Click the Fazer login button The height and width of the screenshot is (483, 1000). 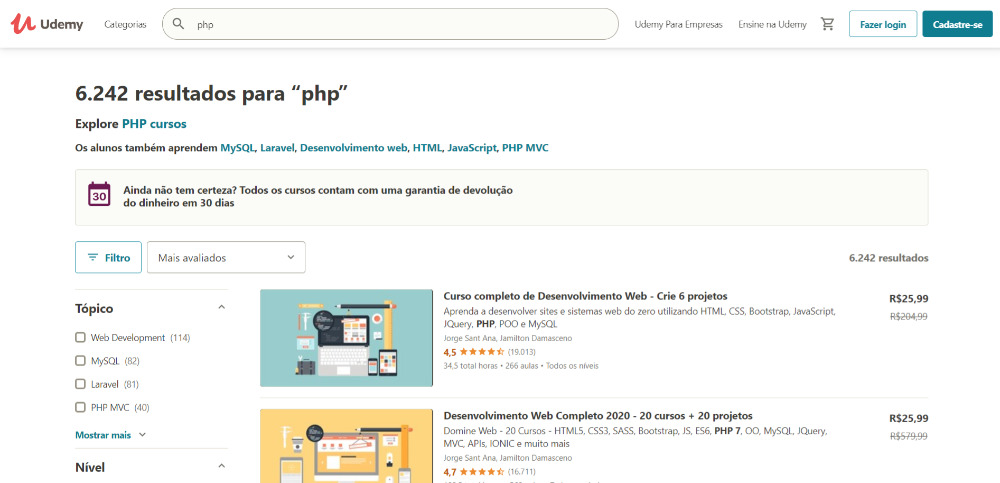(883, 24)
